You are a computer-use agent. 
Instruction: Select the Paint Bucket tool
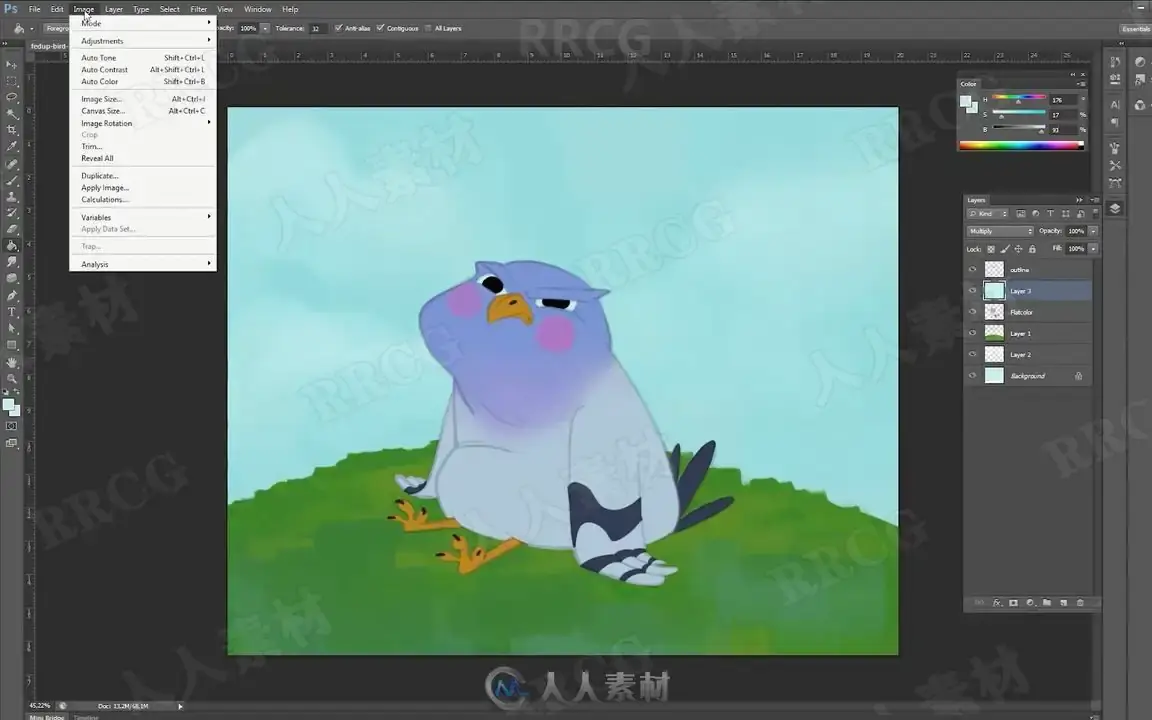(x=12, y=245)
